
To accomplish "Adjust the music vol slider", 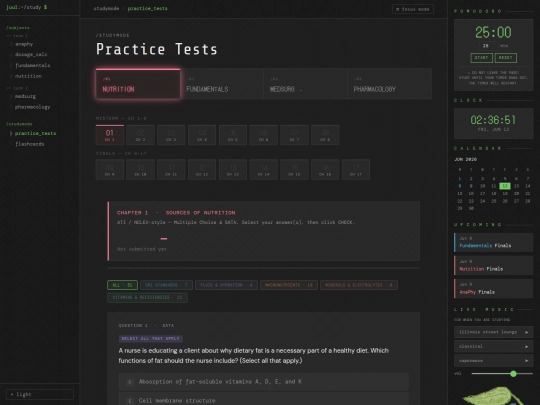I will pos(502,374).
